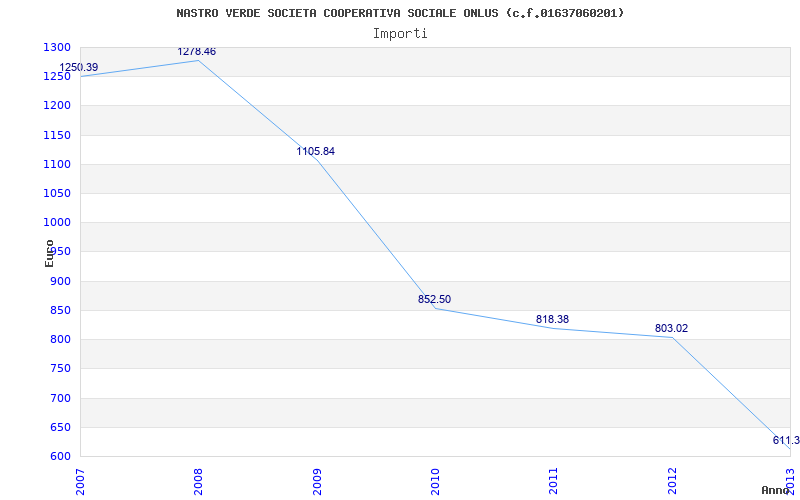Click the Anno axis label
800x500 pixels.
[x=775, y=490]
